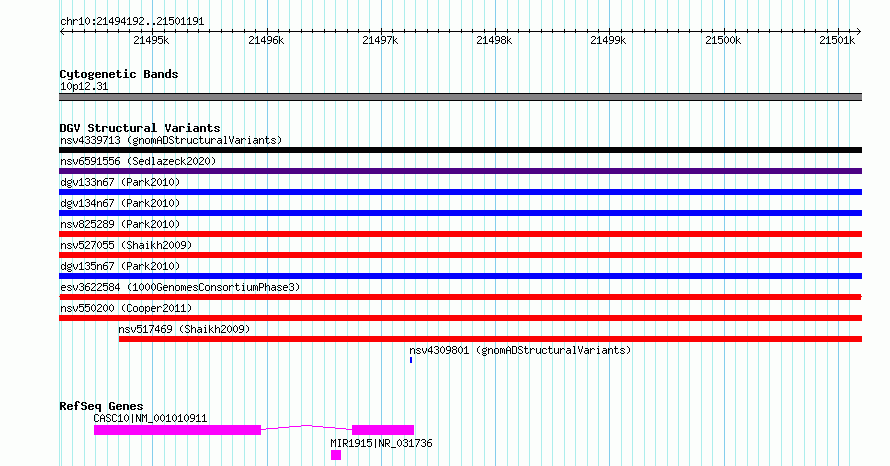Select the first large CASC10 exon block

point(177,430)
